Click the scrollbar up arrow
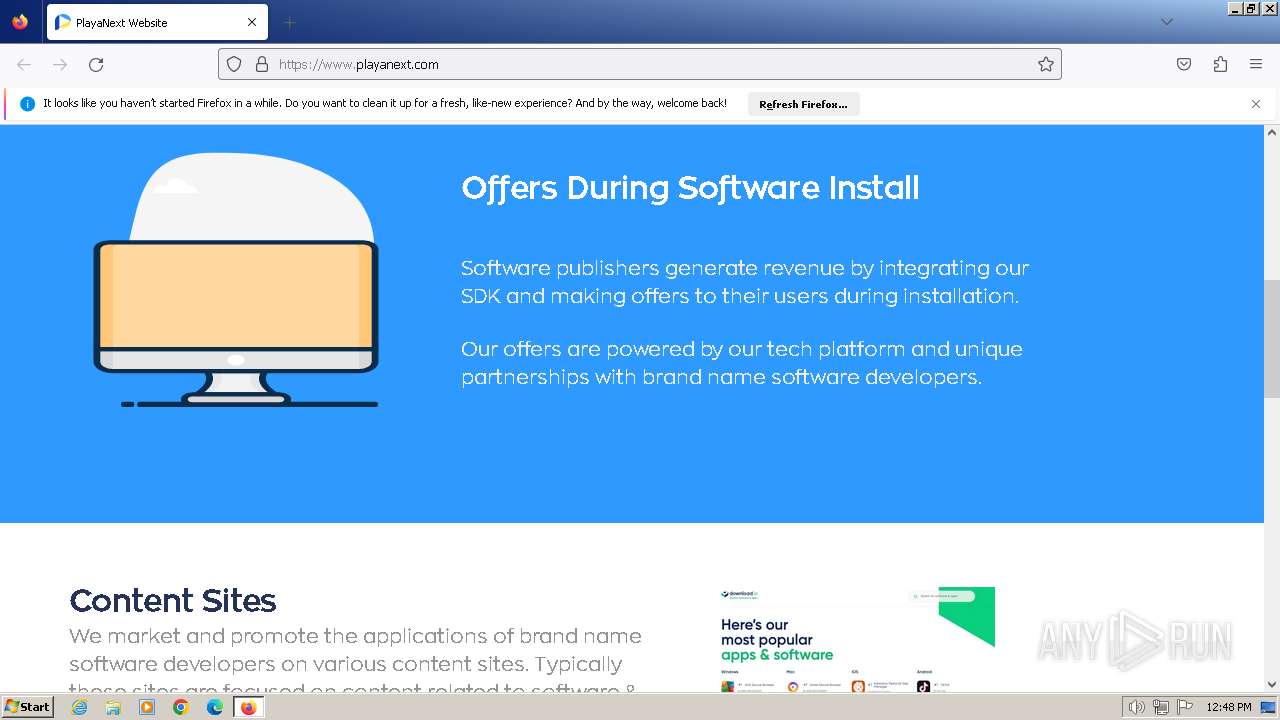The height and width of the screenshot is (720, 1280). pyautogui.click(x=1272, y=132)
